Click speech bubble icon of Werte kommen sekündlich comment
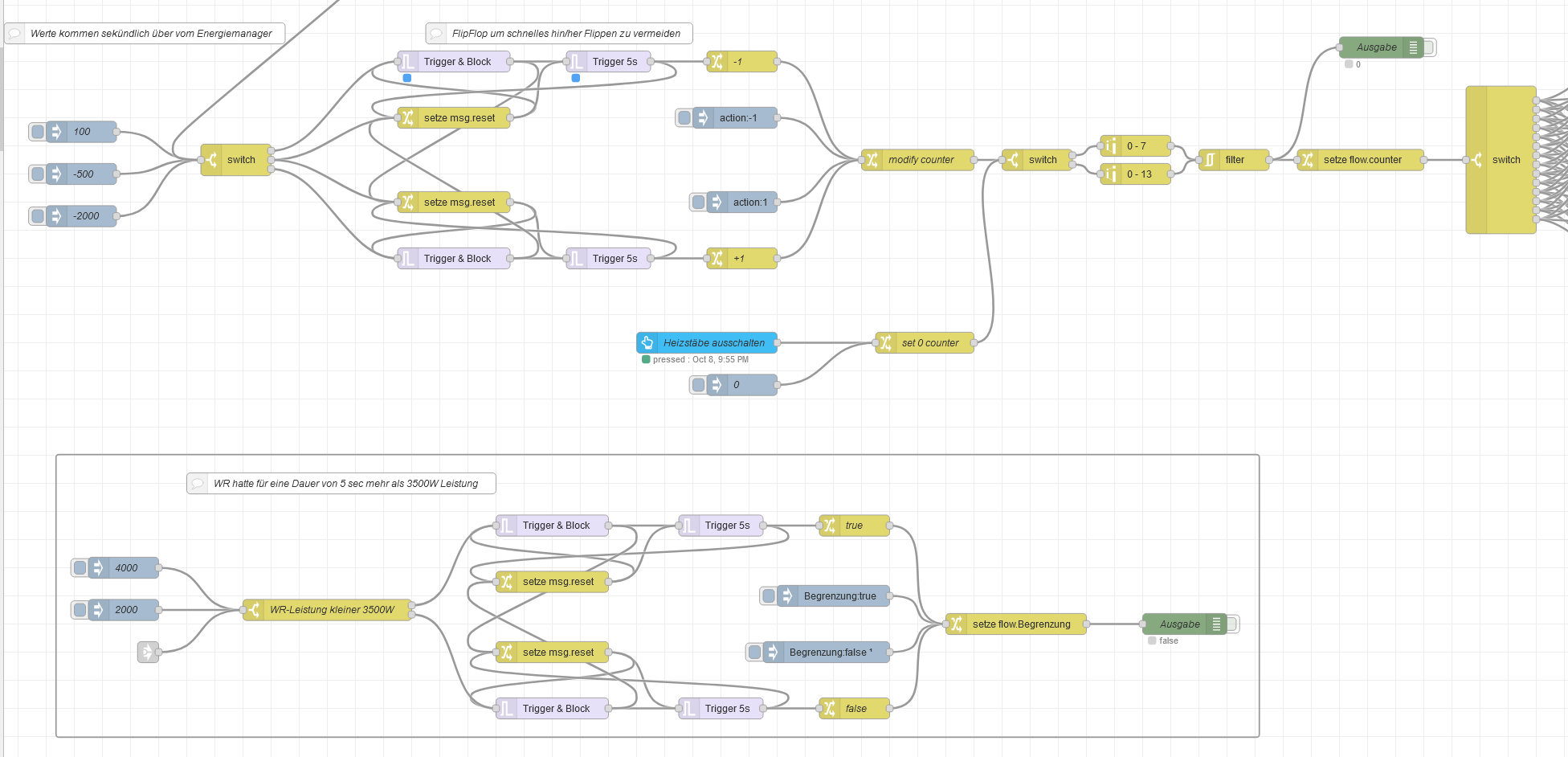 tap(14, 34)
